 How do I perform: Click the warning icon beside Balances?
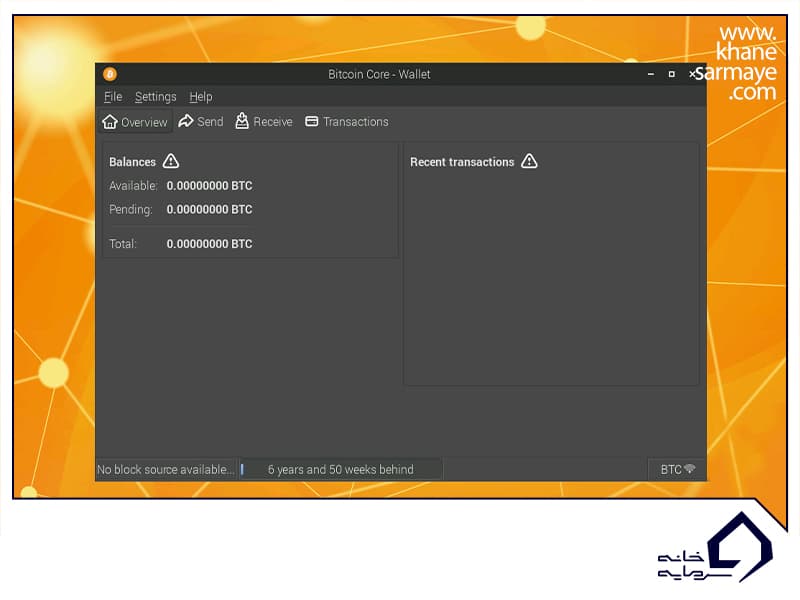coord(171,161)
